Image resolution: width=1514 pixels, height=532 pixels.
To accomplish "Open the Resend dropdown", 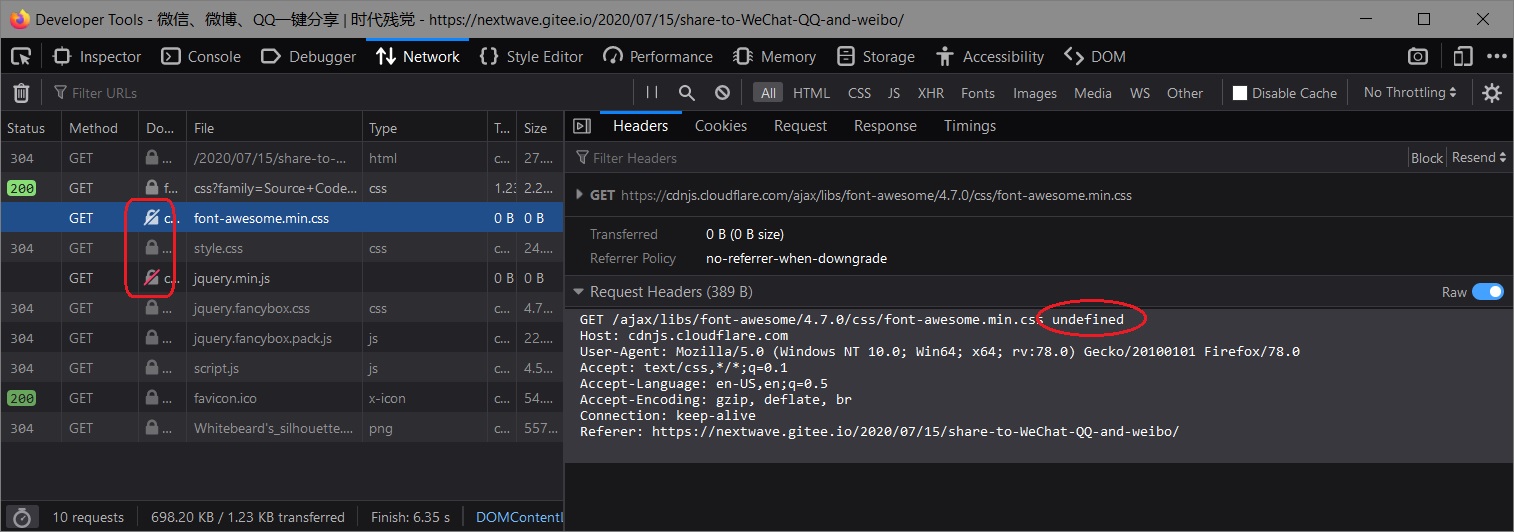I will click(1479, 158).
